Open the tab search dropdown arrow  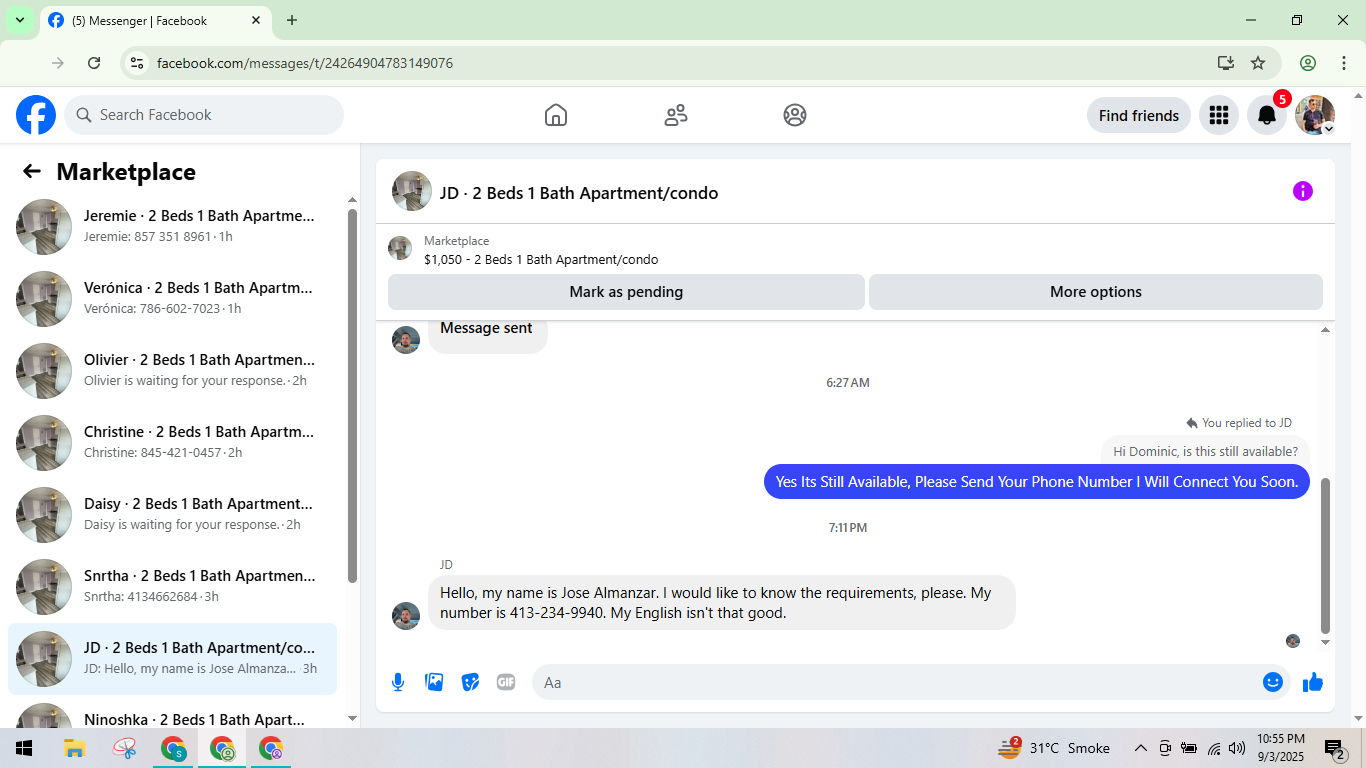[19, 20]
